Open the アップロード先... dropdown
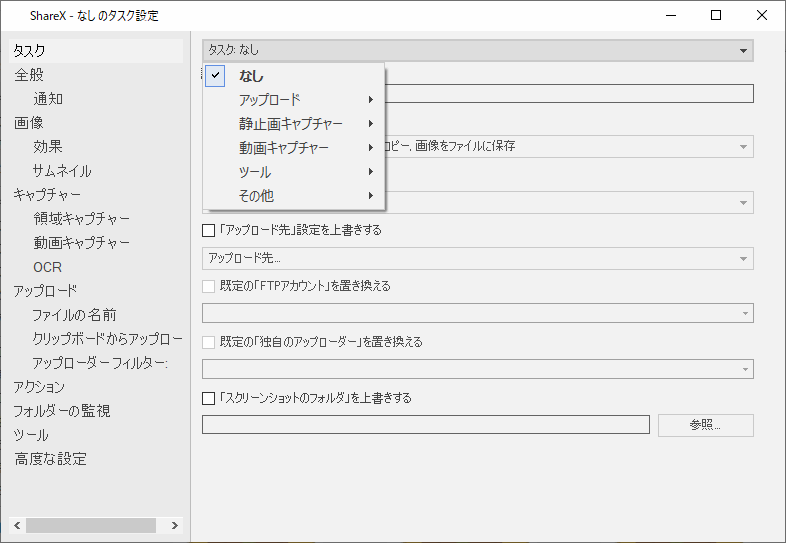This screenshot has width=786, height=543. pos(478,258)
